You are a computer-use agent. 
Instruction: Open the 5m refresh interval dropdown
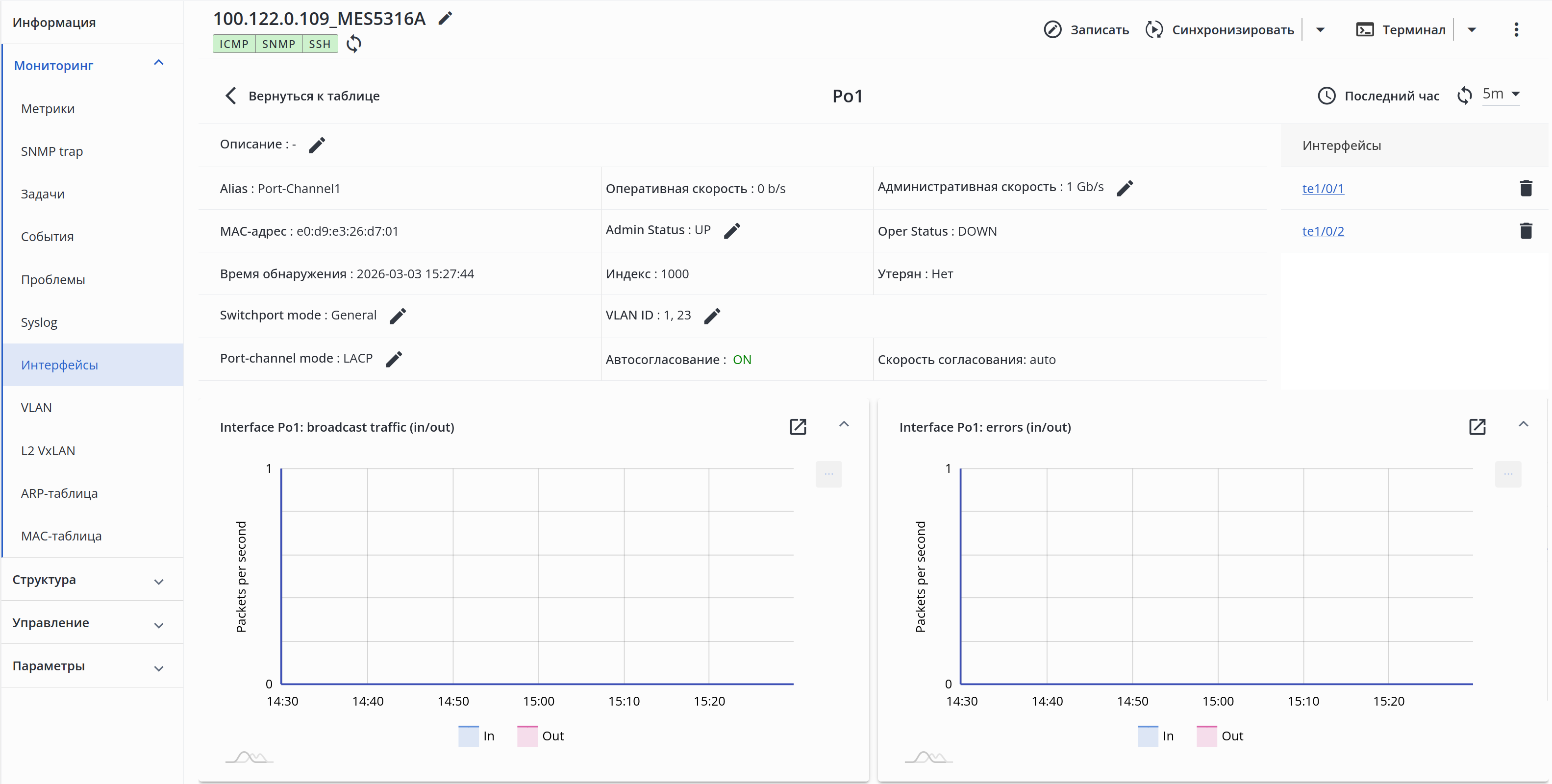(x=1501, y=94)
